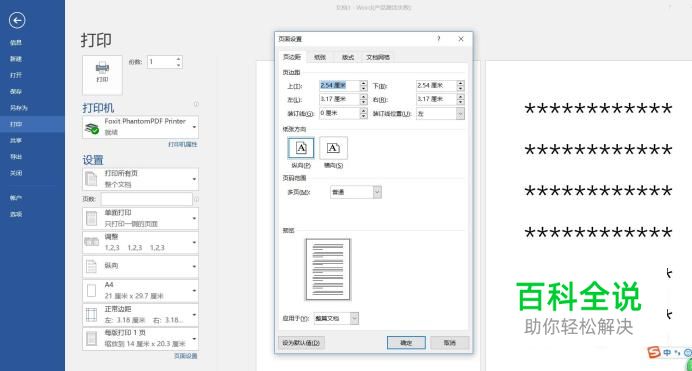Click the page icon on the 打印所有页 setting
This screenshot has height=371, width=692.
(91, 179)
